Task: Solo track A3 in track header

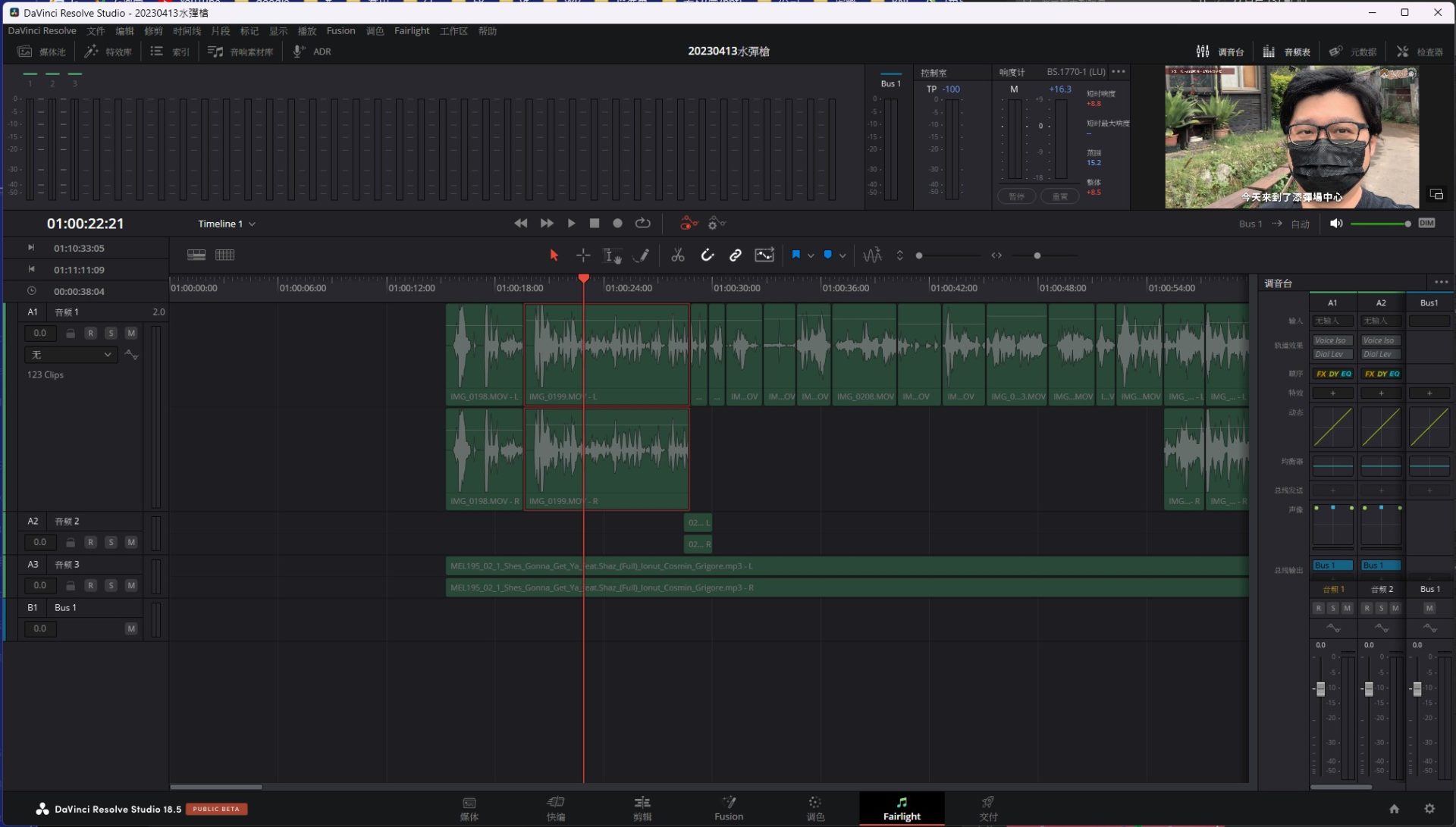Action: tap(111, 585)
